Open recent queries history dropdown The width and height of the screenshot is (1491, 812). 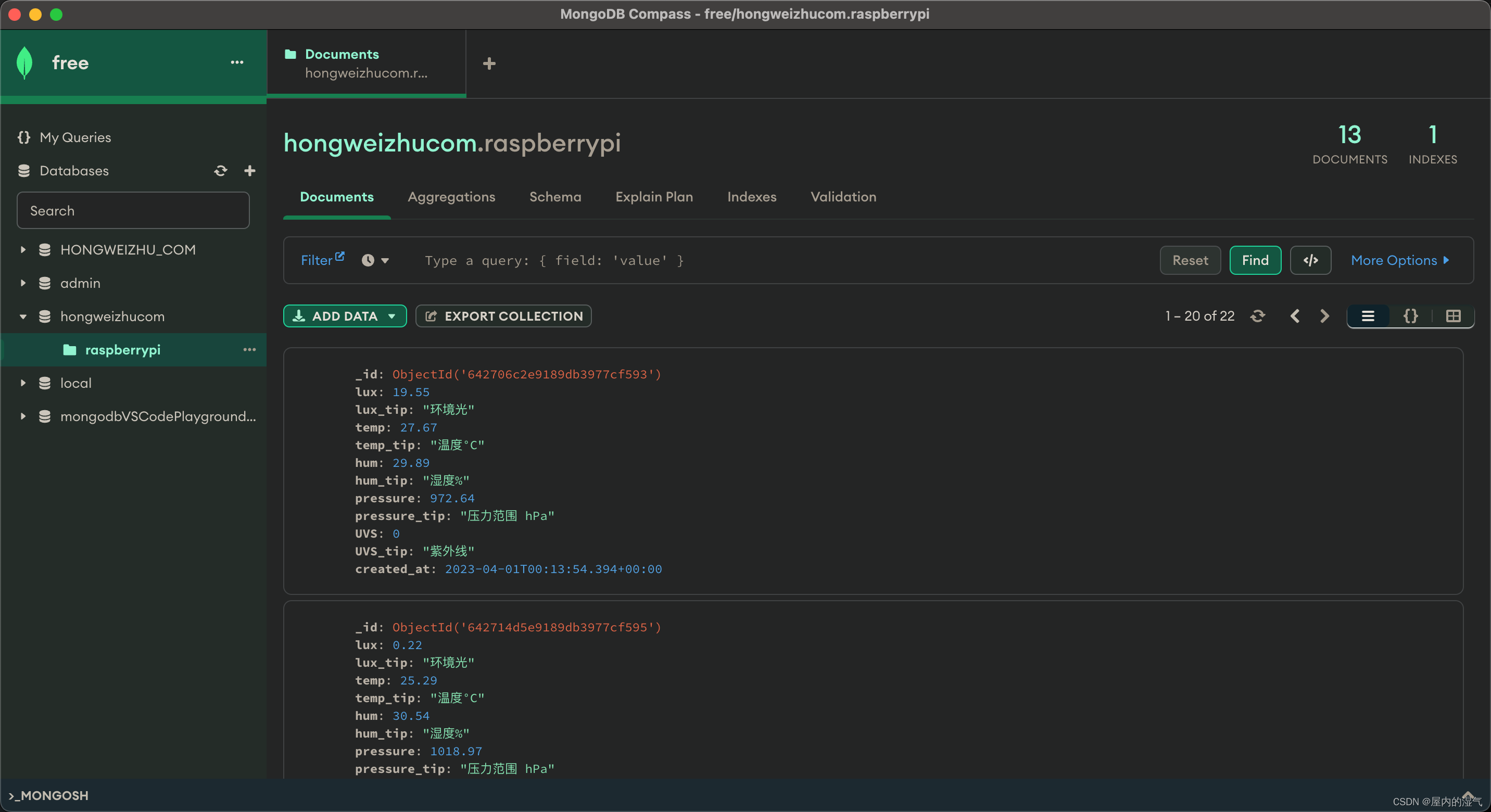(375, 260)
